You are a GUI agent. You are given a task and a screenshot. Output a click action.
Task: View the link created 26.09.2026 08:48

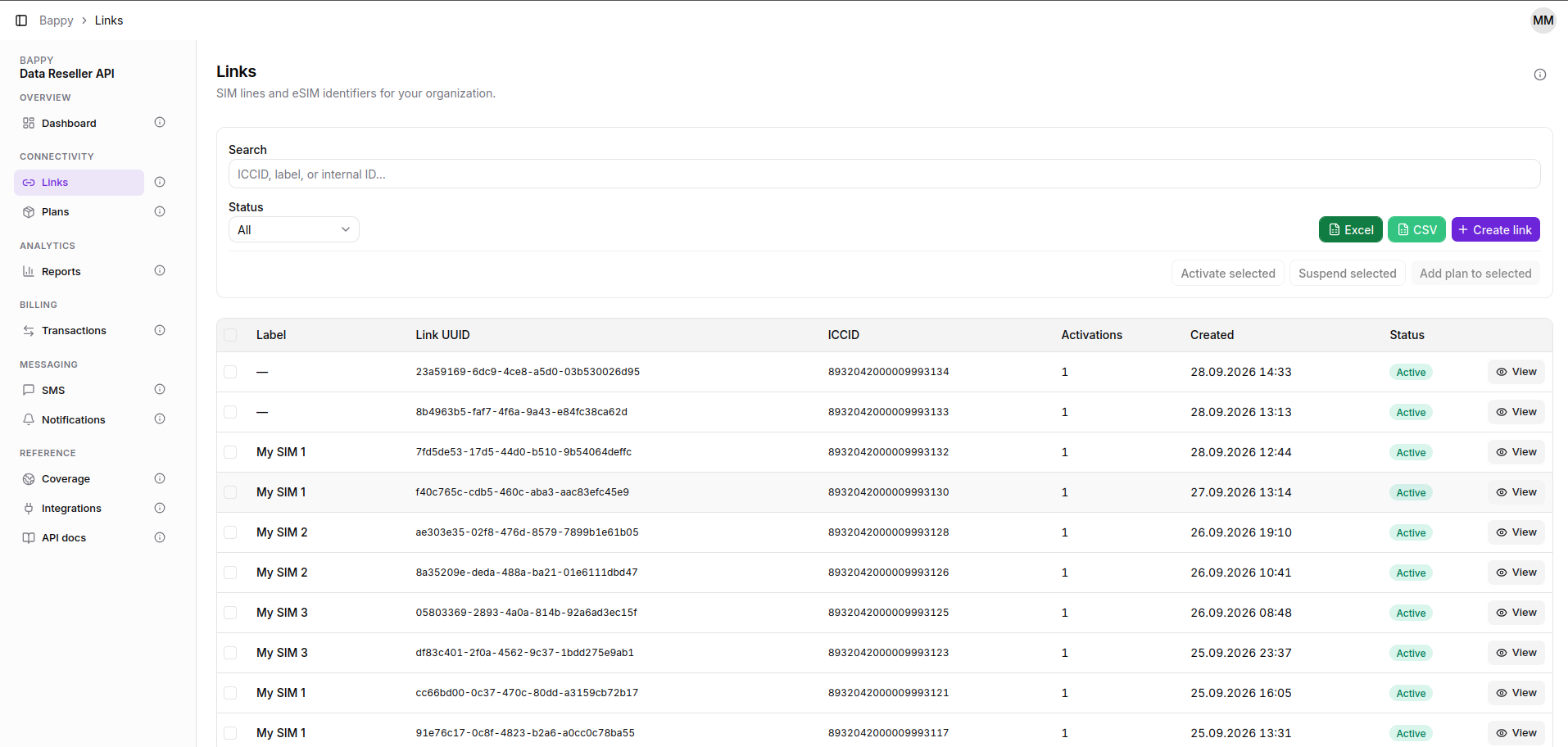[1516, 613]
